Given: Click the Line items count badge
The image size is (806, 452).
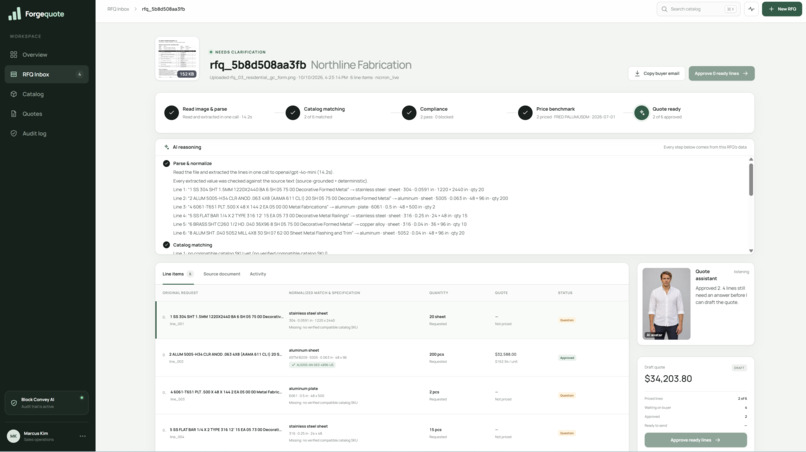Looking at the screenshot, I should [x=190, y=274].
